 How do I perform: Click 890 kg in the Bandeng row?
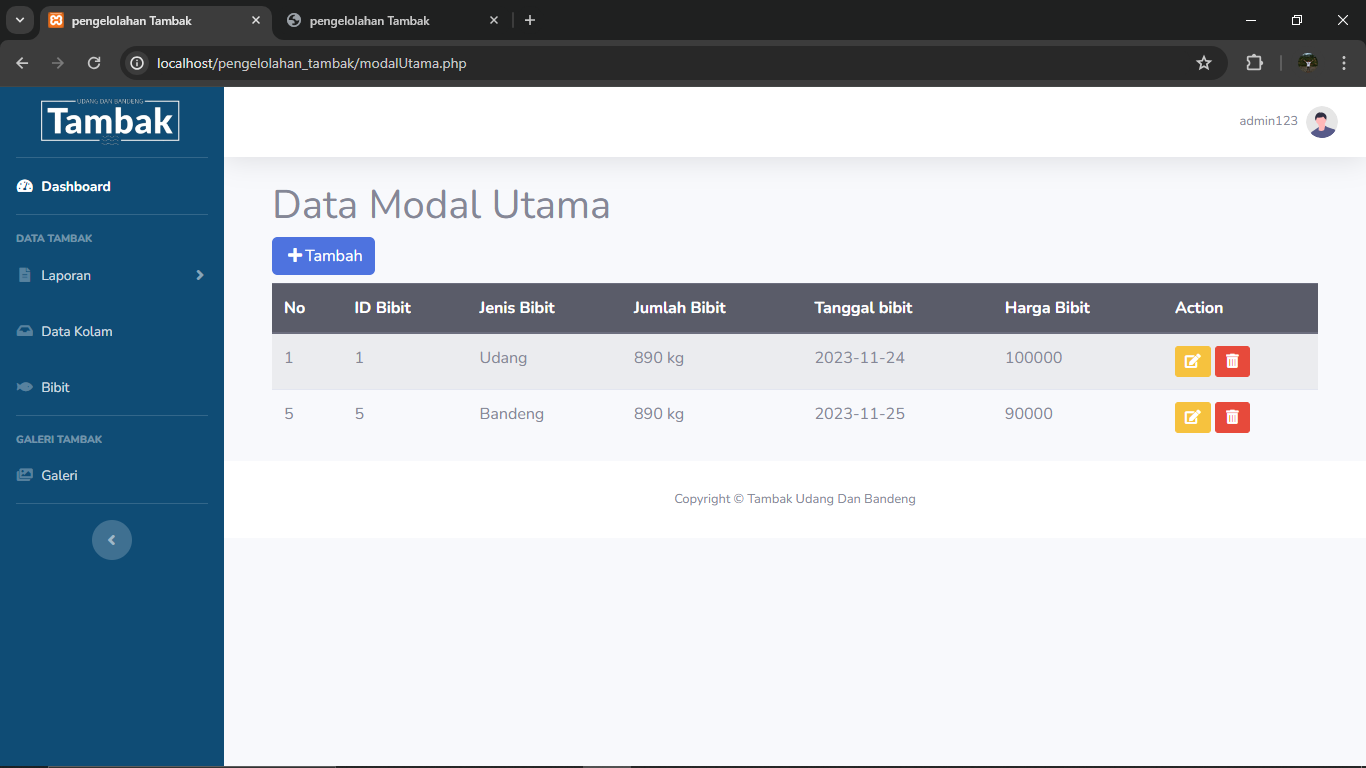659,414
